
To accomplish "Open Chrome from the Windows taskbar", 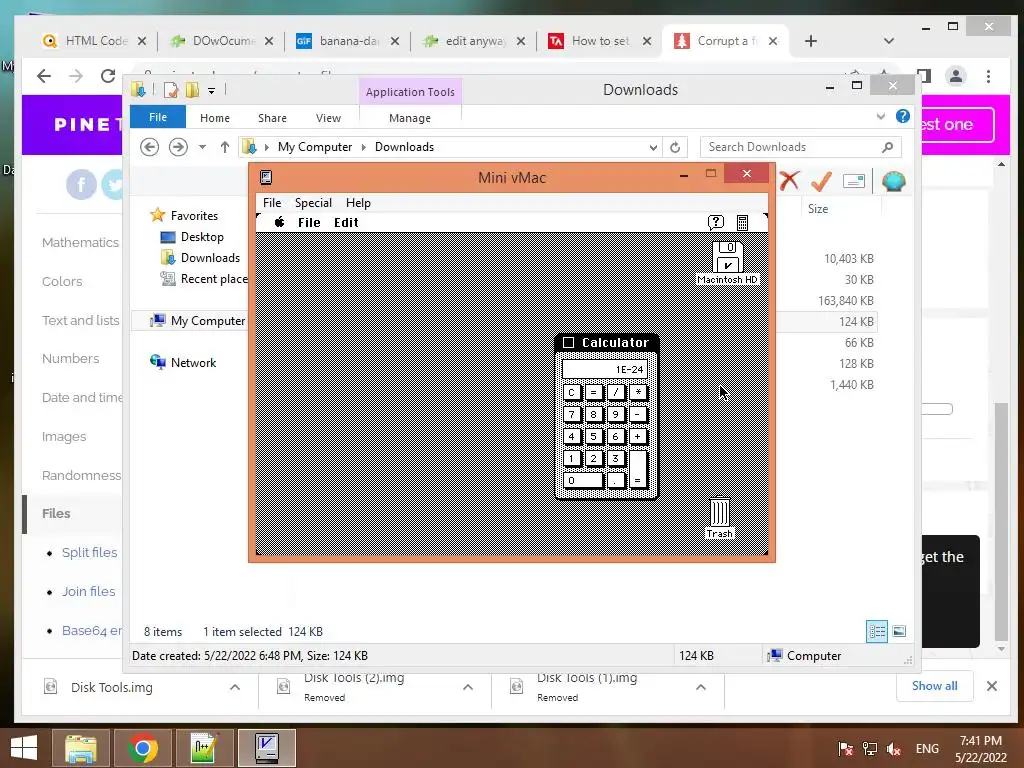I will click(142, 748).
